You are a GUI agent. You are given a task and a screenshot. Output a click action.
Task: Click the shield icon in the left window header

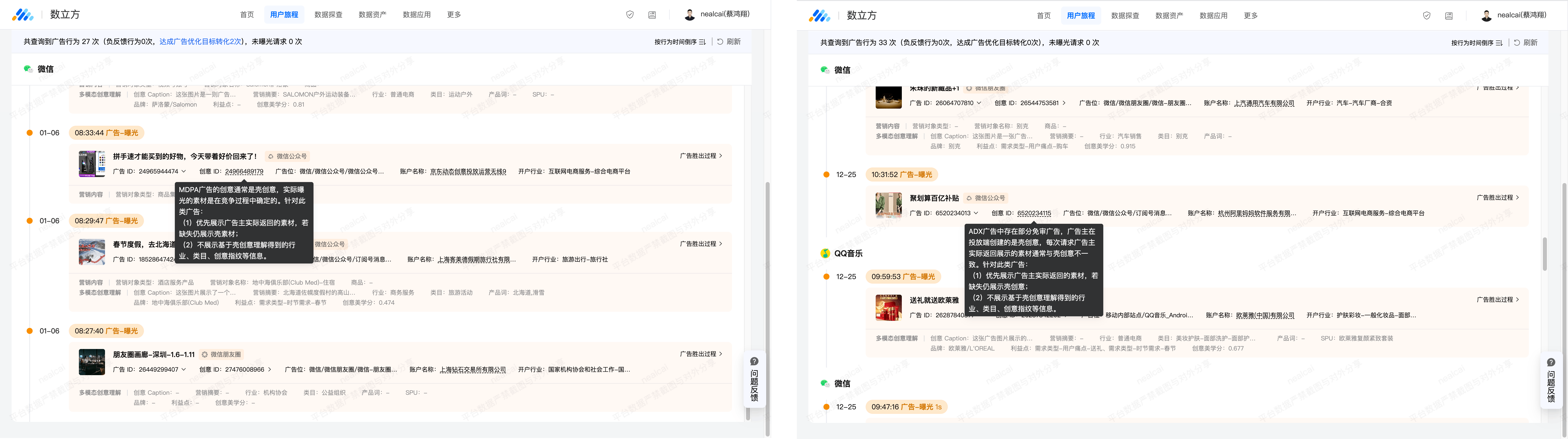(x=630, y=15)
